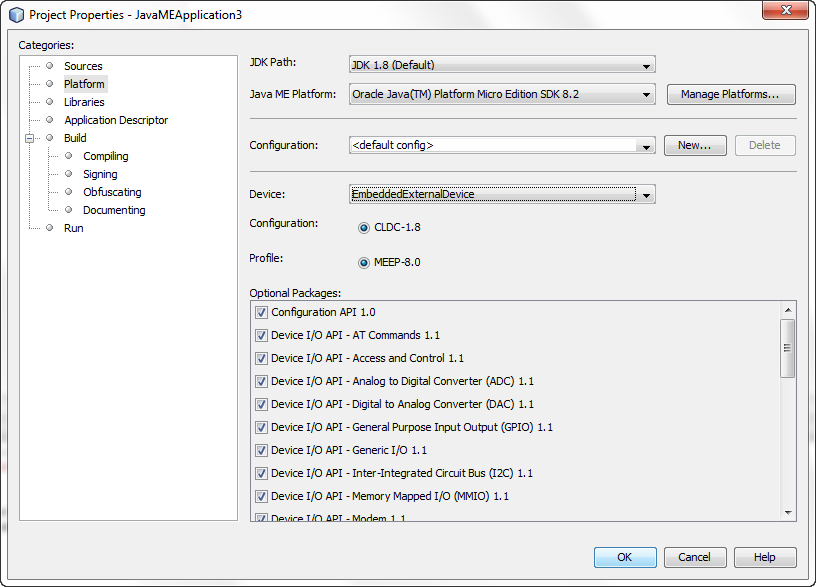The image size is (816, 587).
Task: Click the Documenting node bullet icon
Action: (69, 210)
